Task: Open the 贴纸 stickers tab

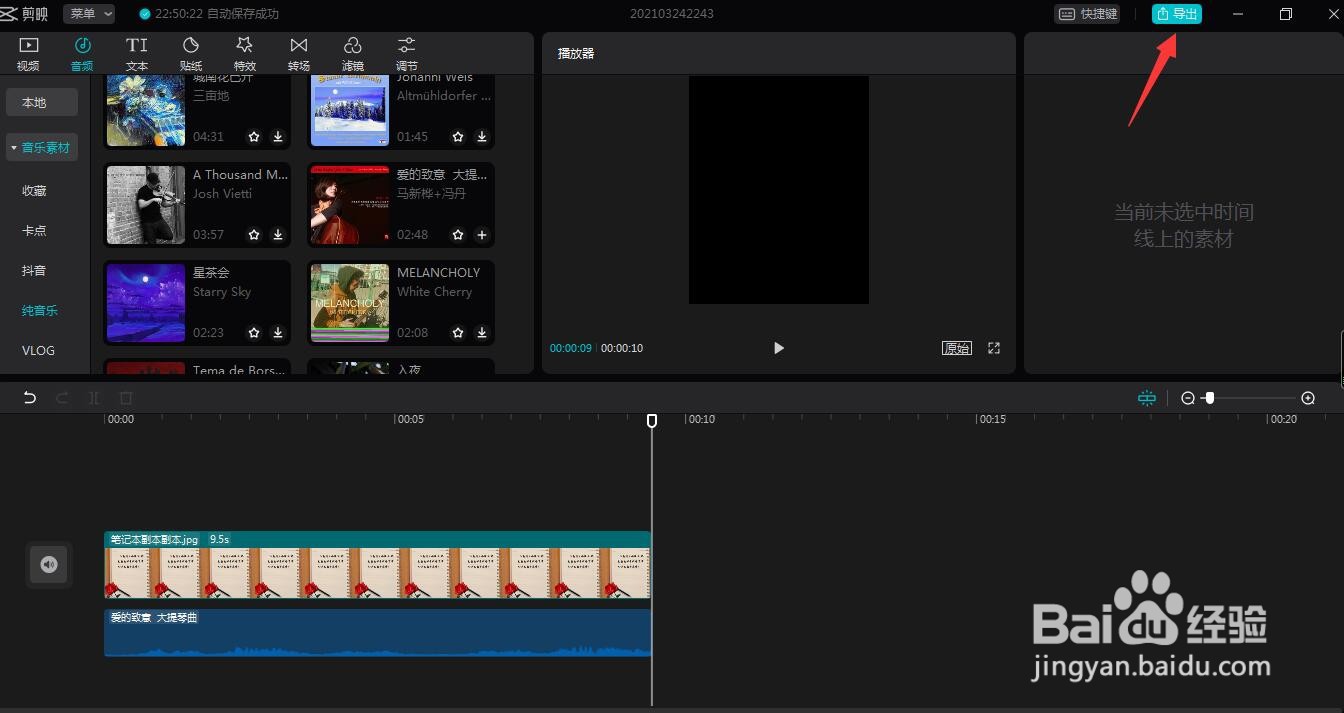Action: tap(191, 53)
